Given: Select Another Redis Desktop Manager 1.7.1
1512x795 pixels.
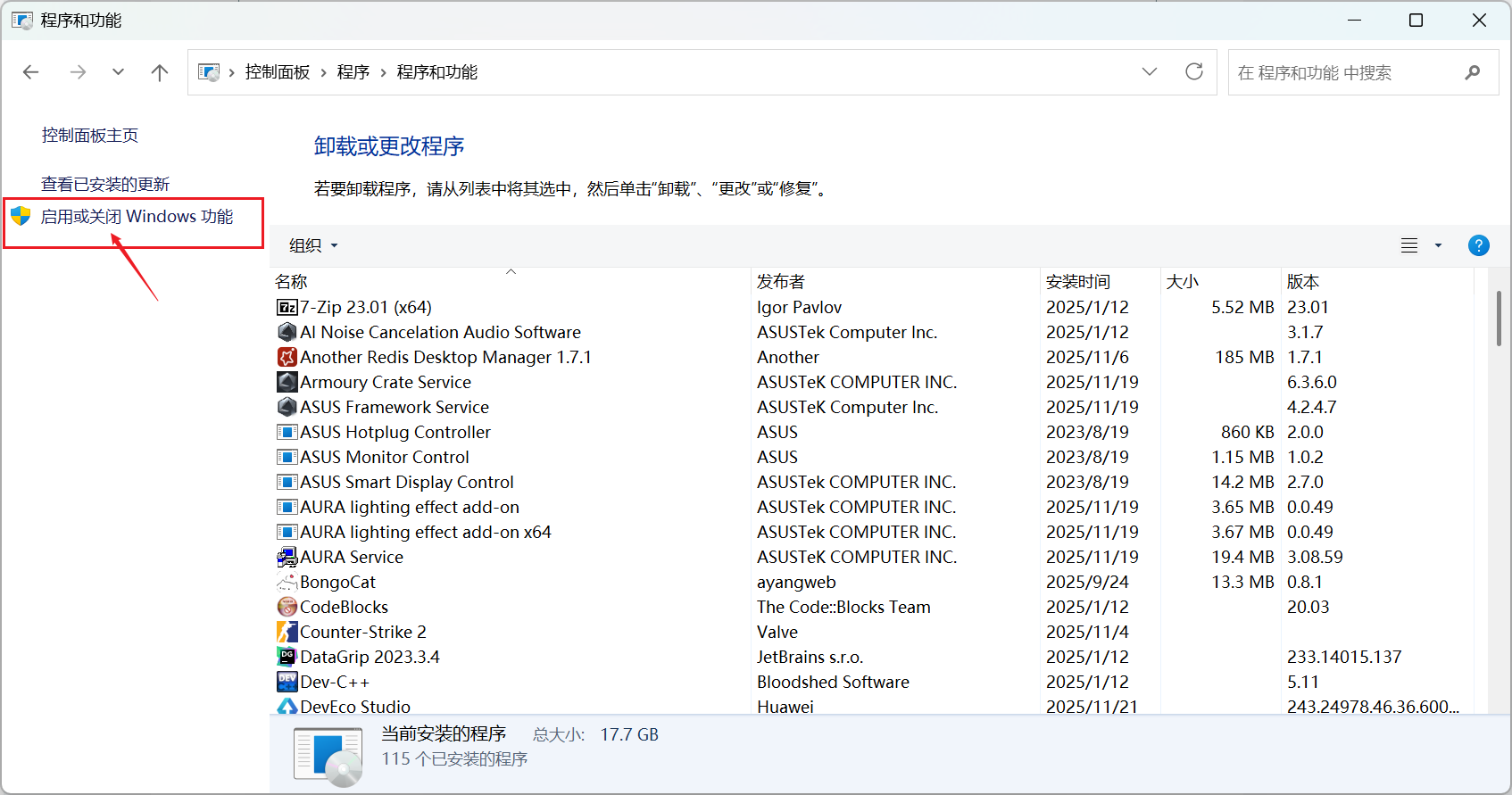Looking at the screenshot, I should [445, 357].
